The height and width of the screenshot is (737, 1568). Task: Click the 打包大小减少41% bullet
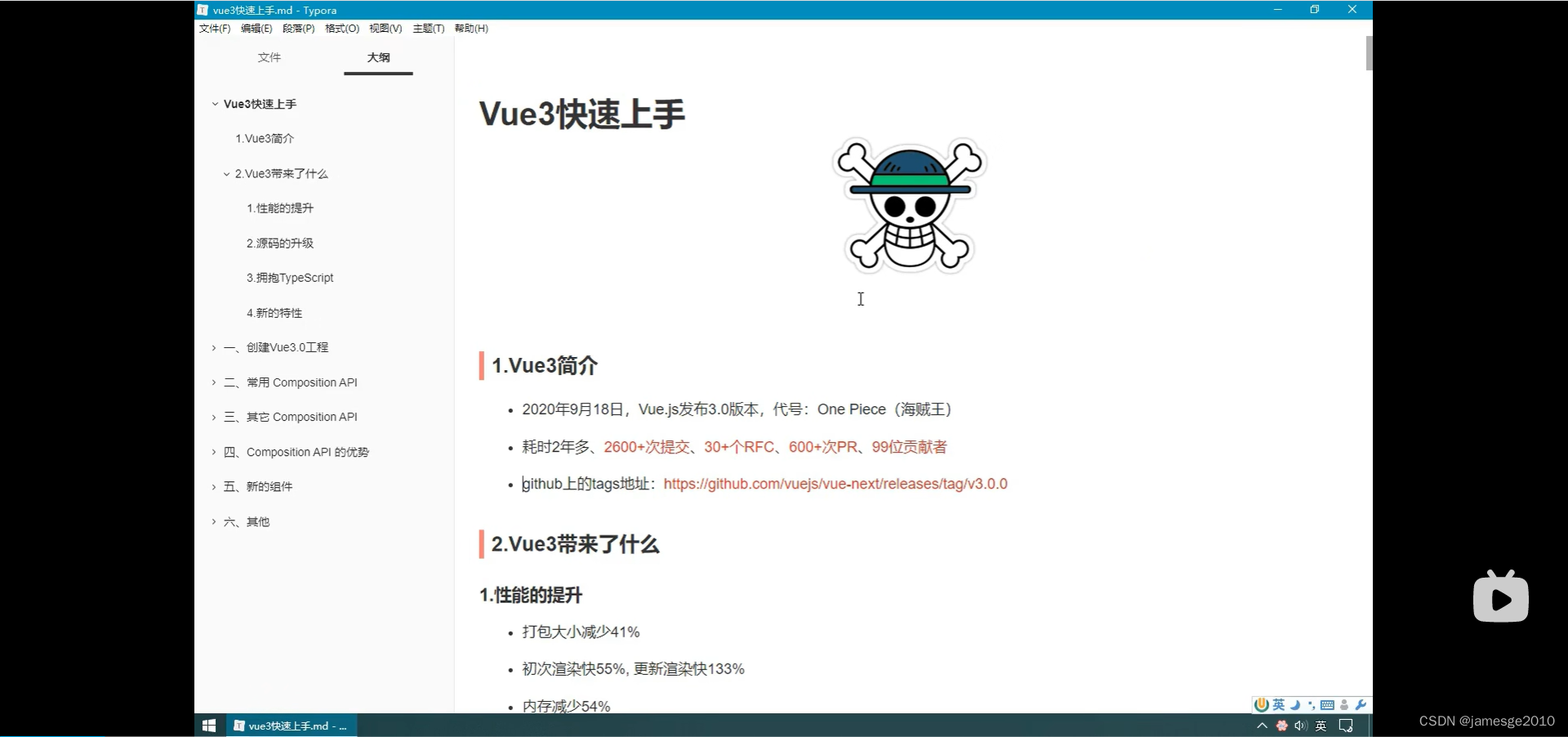(x=581, y=632)
